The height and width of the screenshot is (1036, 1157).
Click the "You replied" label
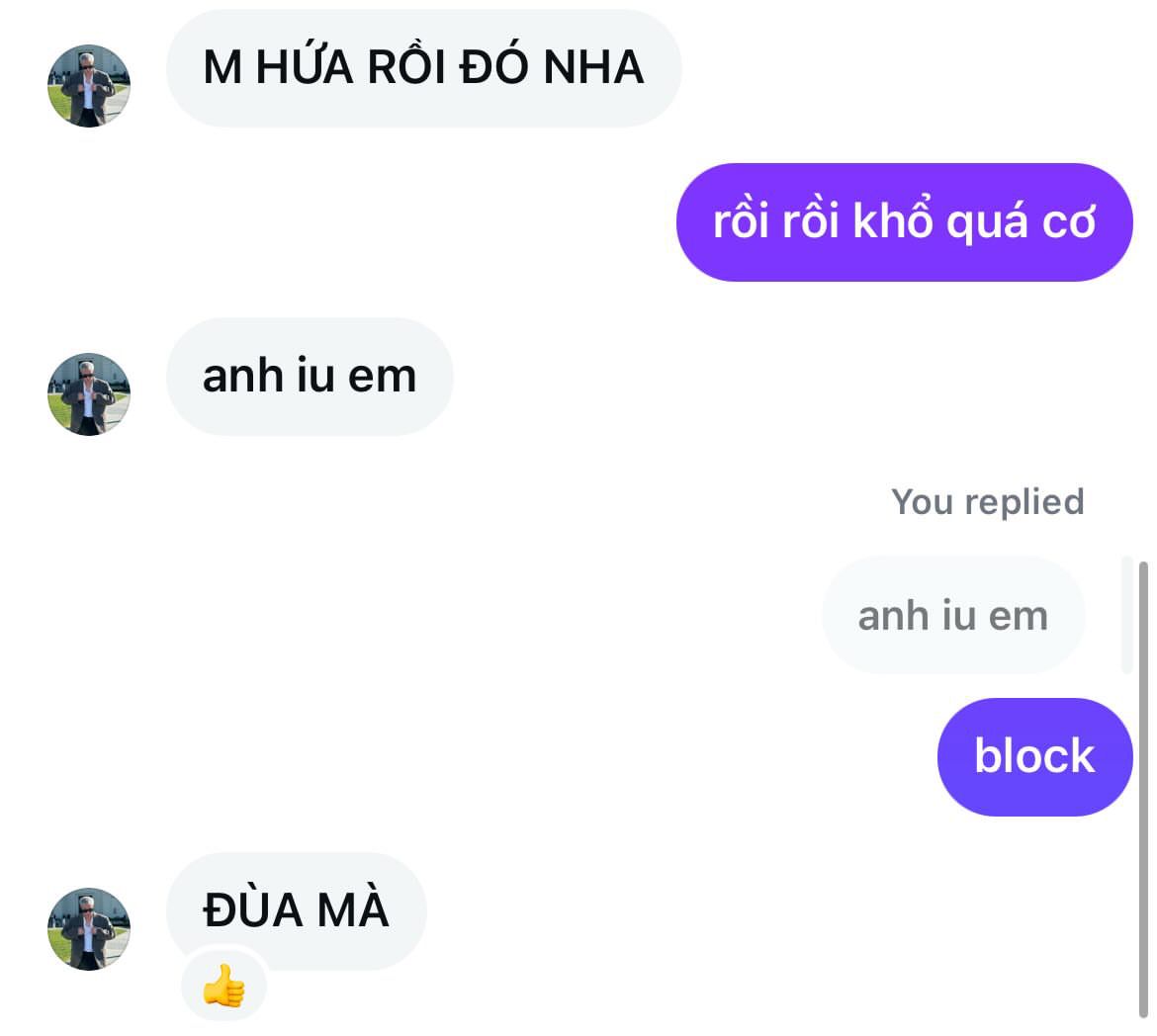pos(987,502)
